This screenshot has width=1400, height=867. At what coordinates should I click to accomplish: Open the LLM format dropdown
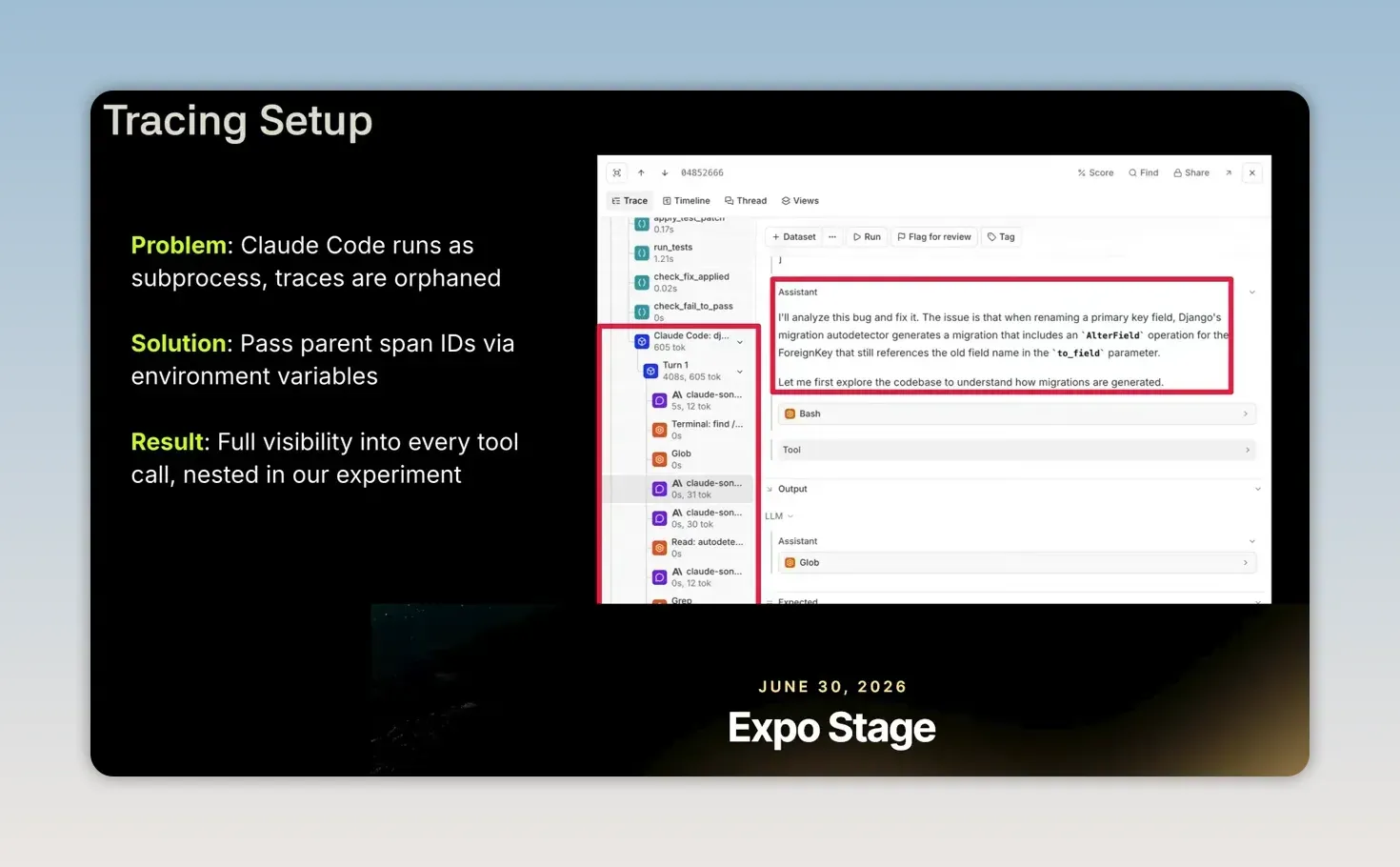pos(779,516)
